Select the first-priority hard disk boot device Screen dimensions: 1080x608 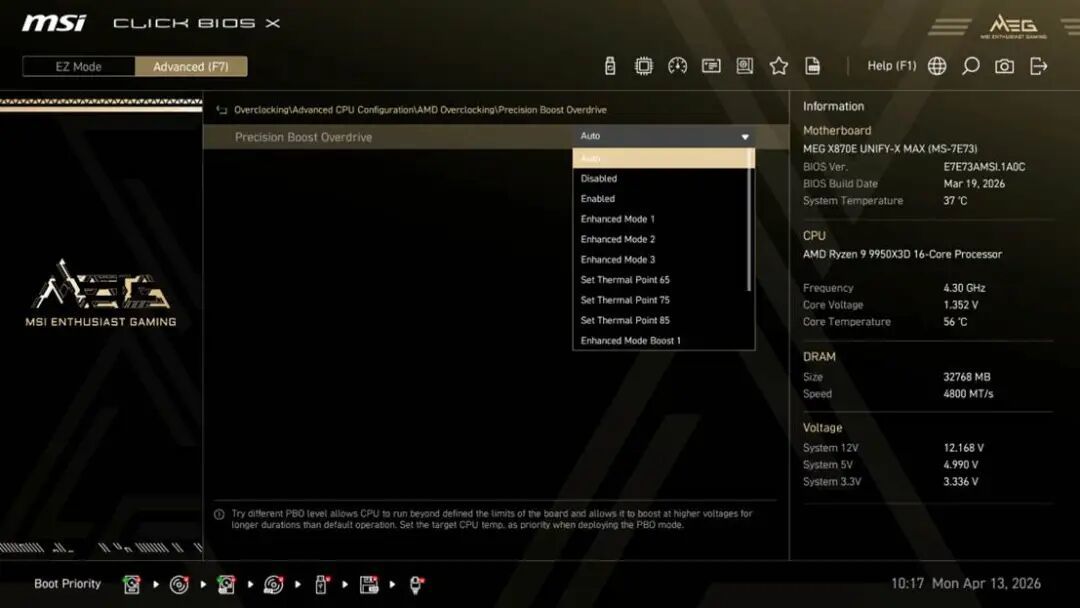tap(132, 585)
